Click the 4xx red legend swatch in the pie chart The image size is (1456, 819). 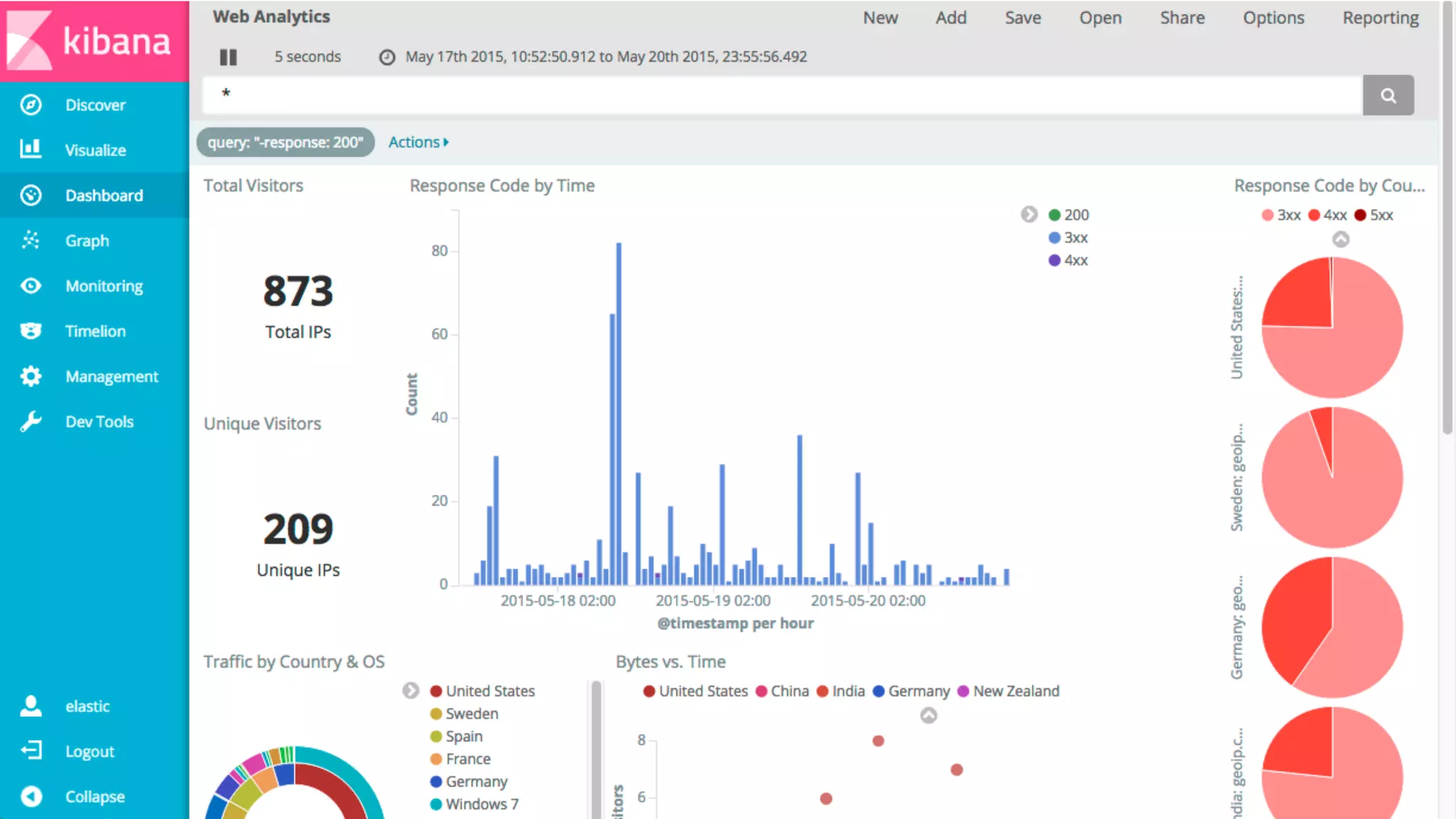(x=1315, y=215)
